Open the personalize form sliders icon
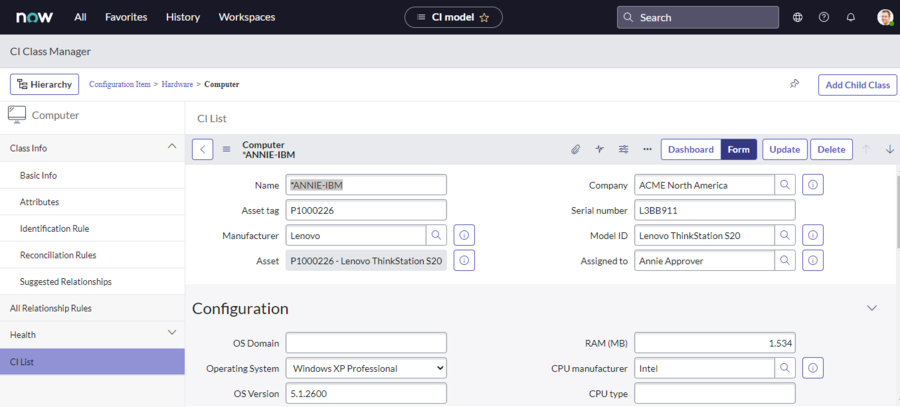 coord(623,149)
